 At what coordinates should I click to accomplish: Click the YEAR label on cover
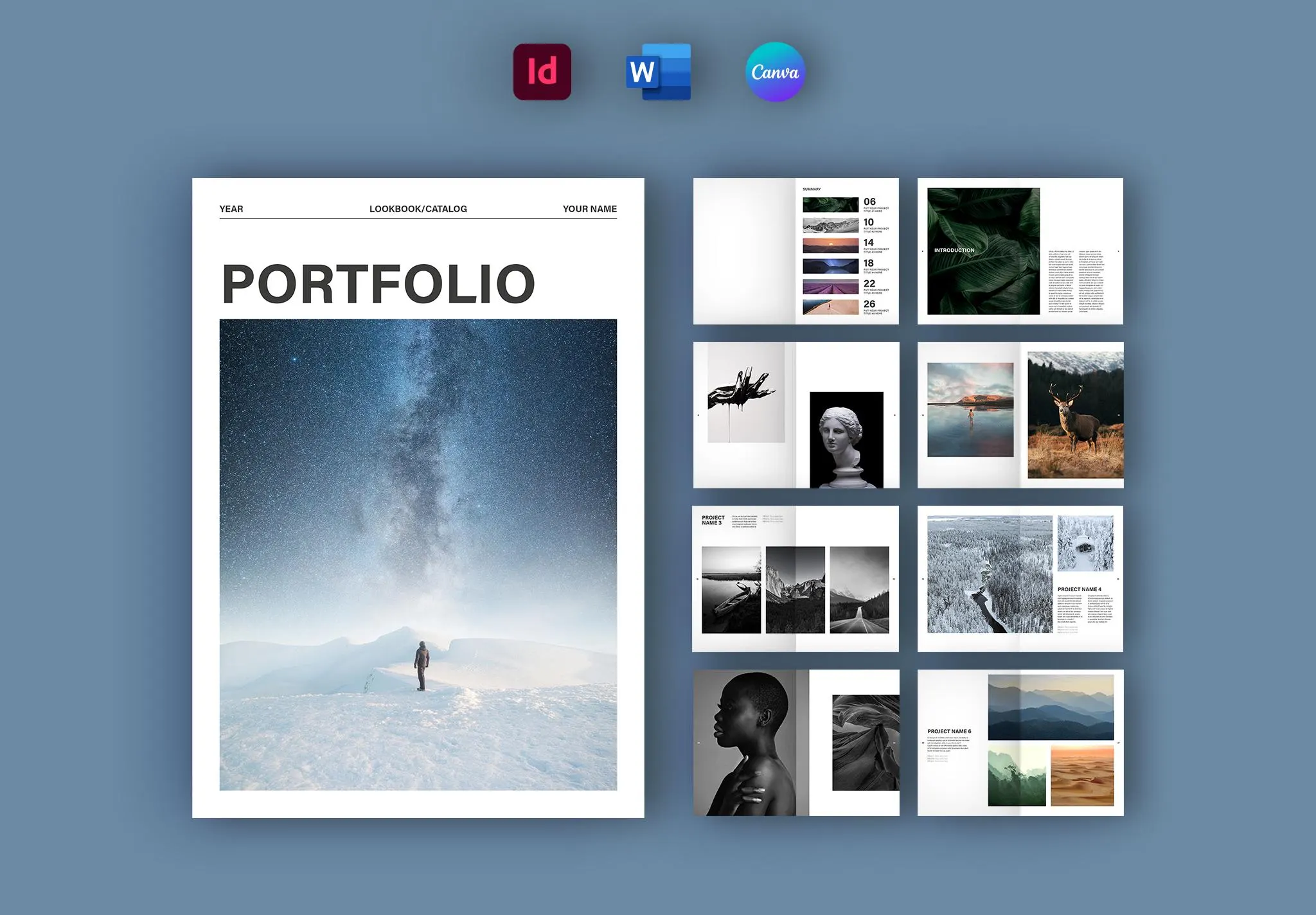231,209
